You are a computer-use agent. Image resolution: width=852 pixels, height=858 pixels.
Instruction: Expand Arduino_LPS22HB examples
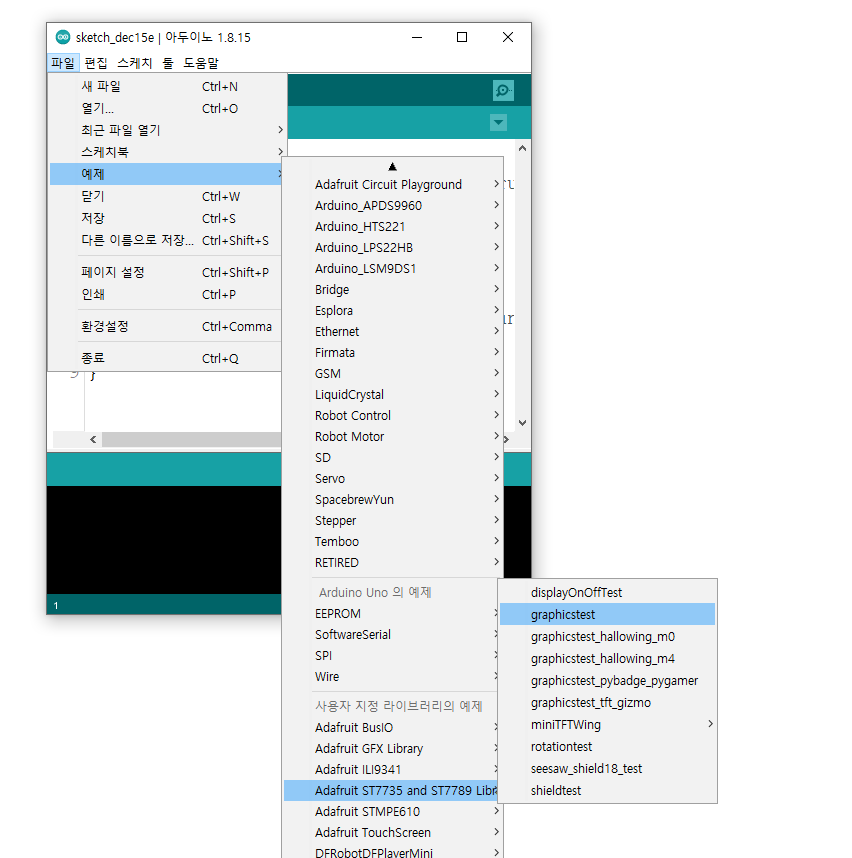click(393, 247)
